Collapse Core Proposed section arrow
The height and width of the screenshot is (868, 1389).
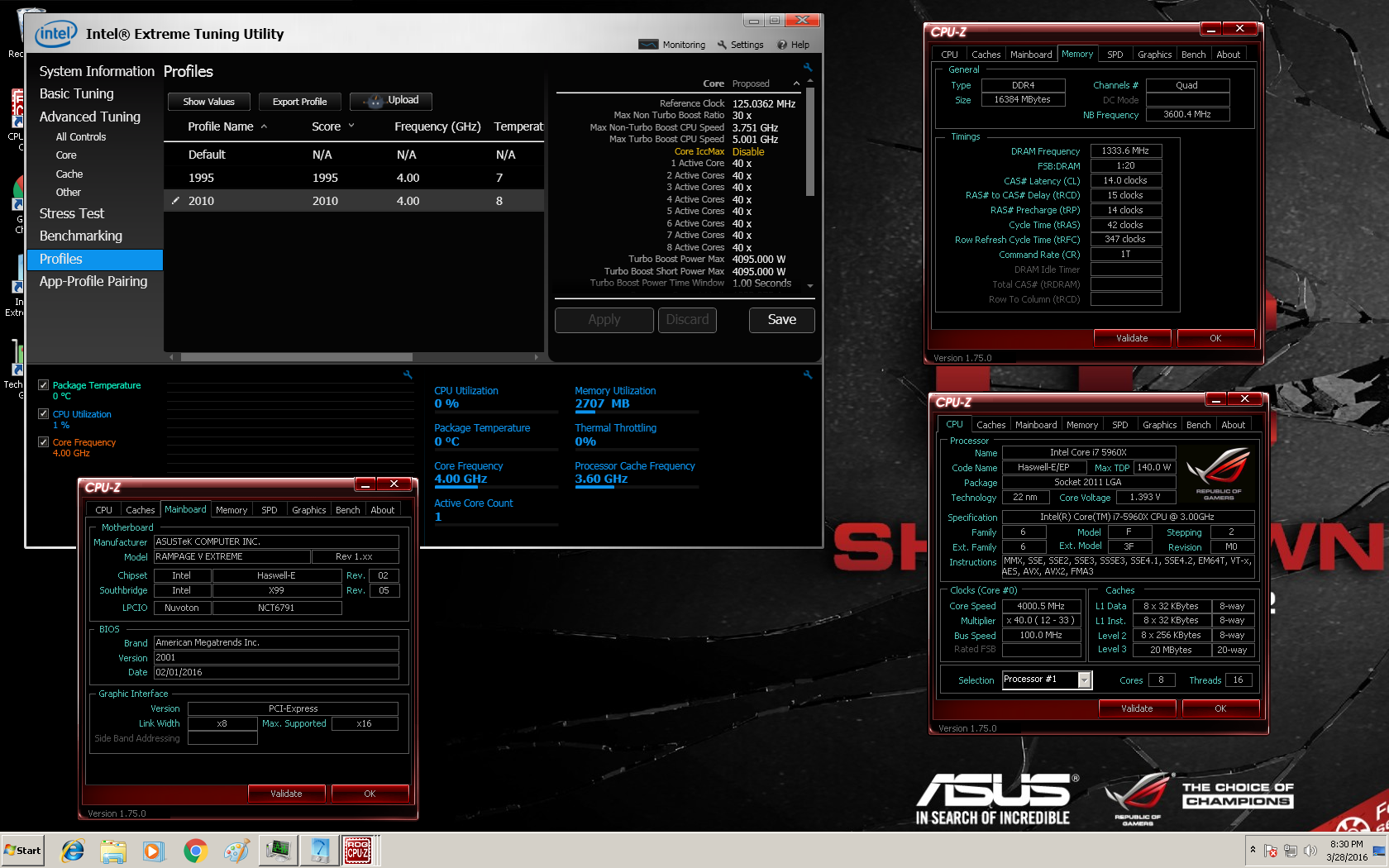click(796, 83)
